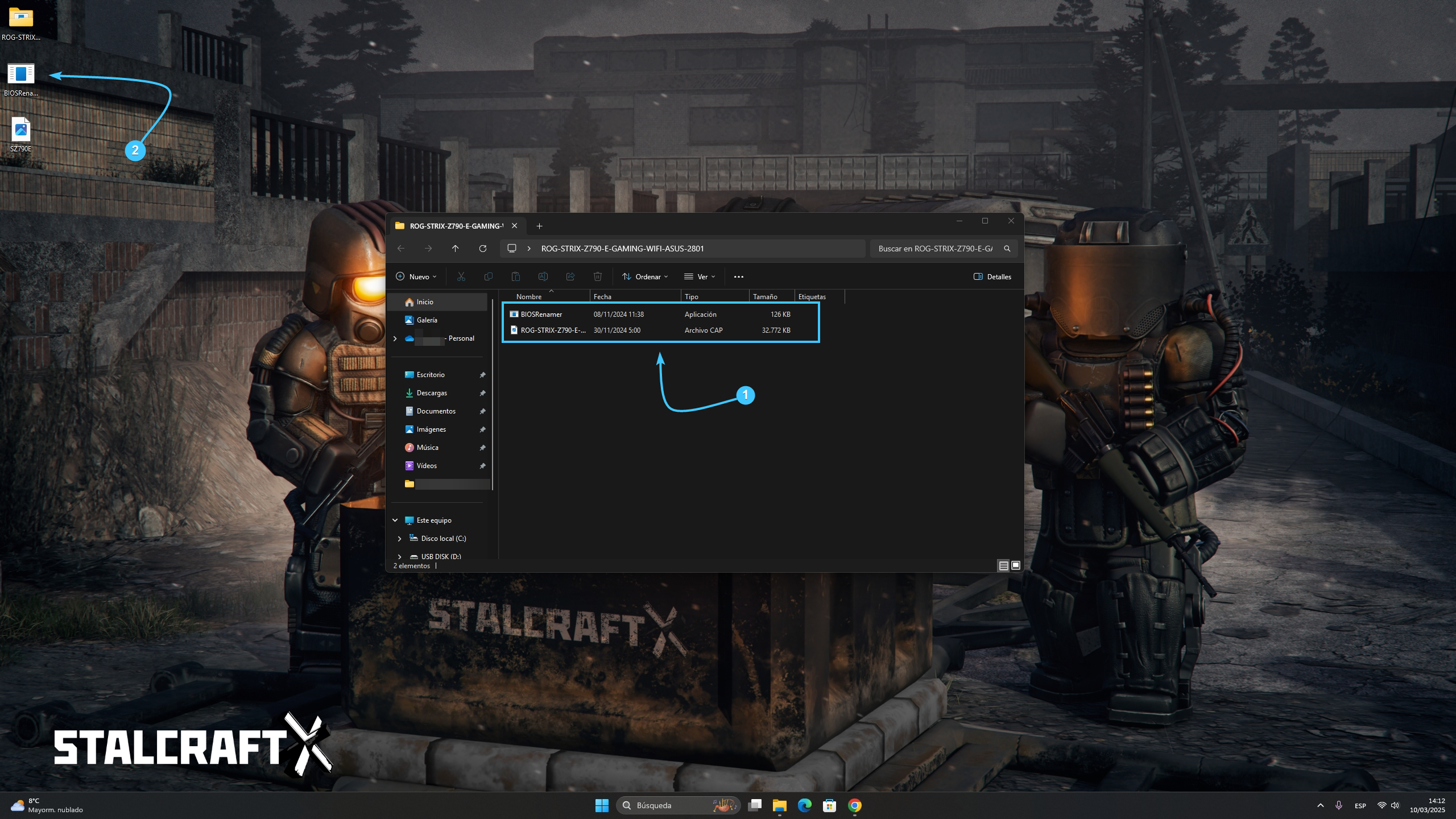Viewport: 1456px width, 819px height.
Task: Open the Ordenar sort dropdown
Action: pos(646,277)
